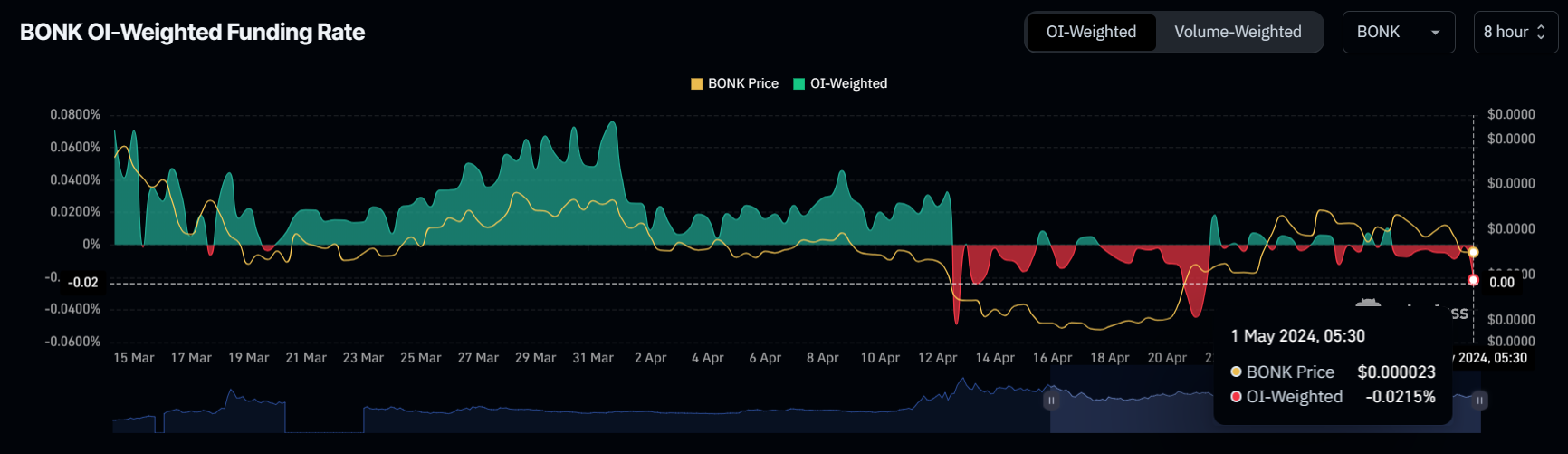This screenshot has width=1568, height=454.
Task: Click the 0.0800% y-axis label
Action: pyautogui.click(x=75, y=114)
